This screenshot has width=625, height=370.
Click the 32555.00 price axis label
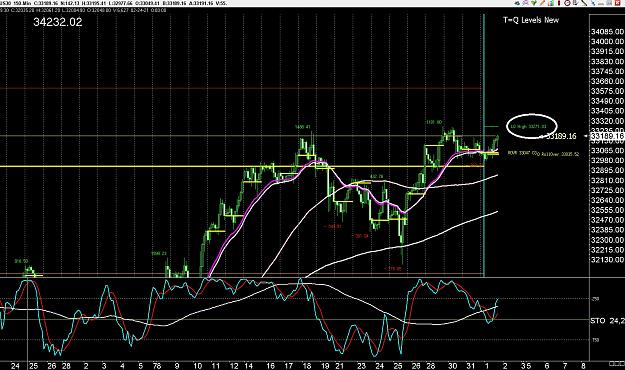click(607, 210)
